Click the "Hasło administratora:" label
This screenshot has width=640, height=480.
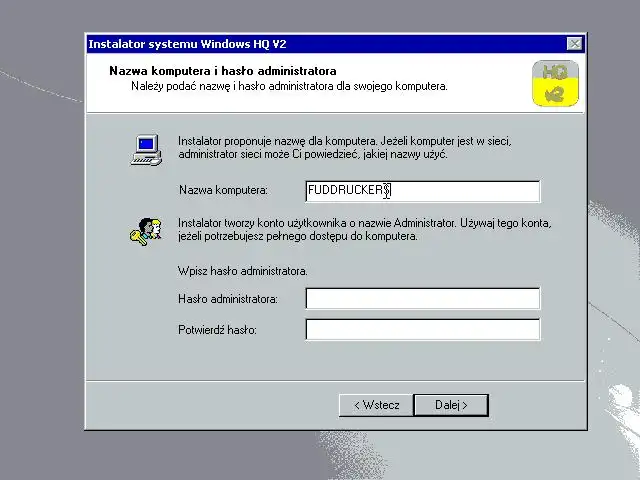[x=228, y=299]
